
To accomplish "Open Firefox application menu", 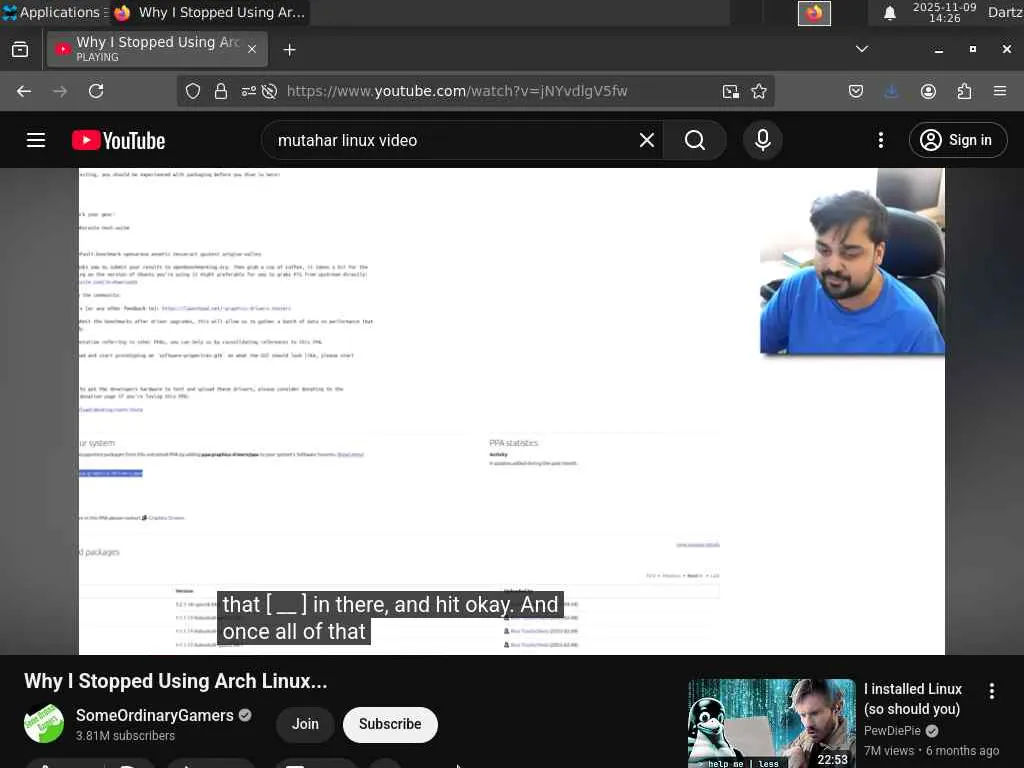I will 1000,91.
